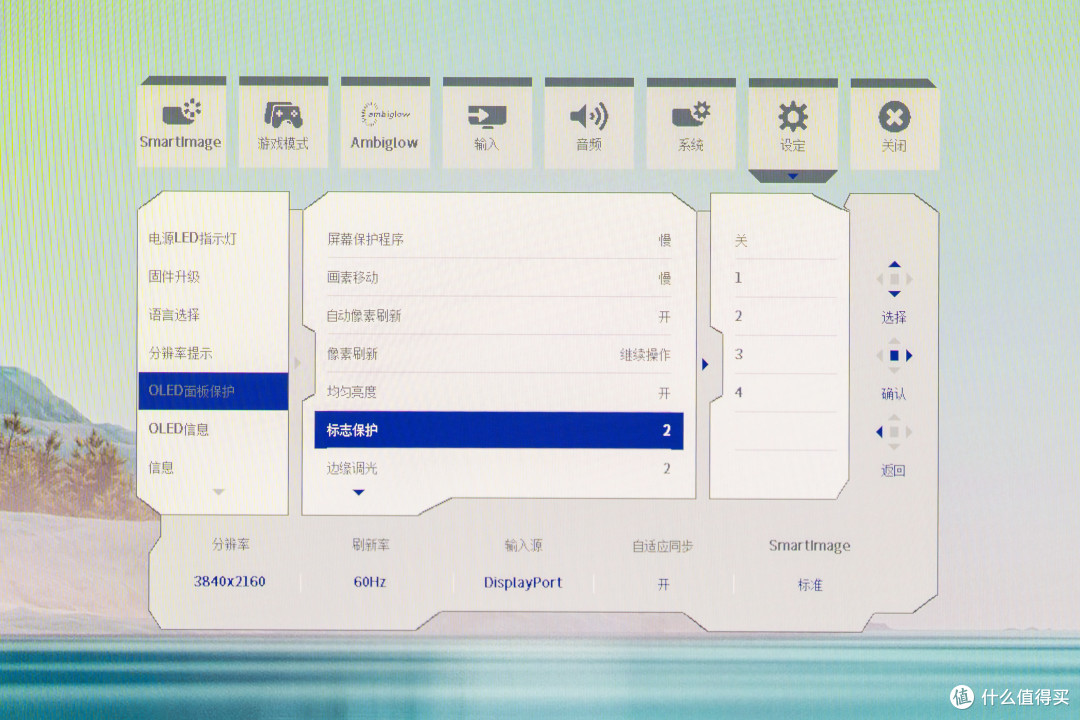This screenshot has height=720, width=1080.
Task: Select the highlighted 标志保护 row
Action: 499,431
